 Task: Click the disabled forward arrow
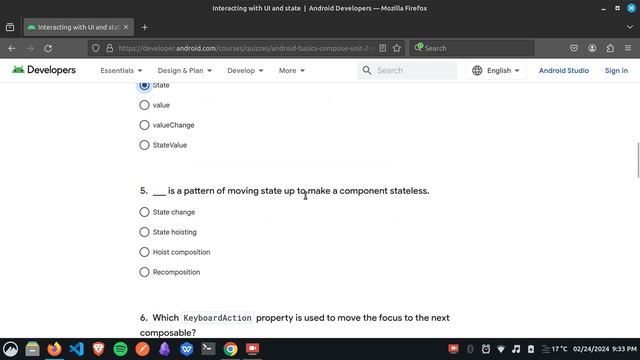pyautogui.click(x=30, y=48)
